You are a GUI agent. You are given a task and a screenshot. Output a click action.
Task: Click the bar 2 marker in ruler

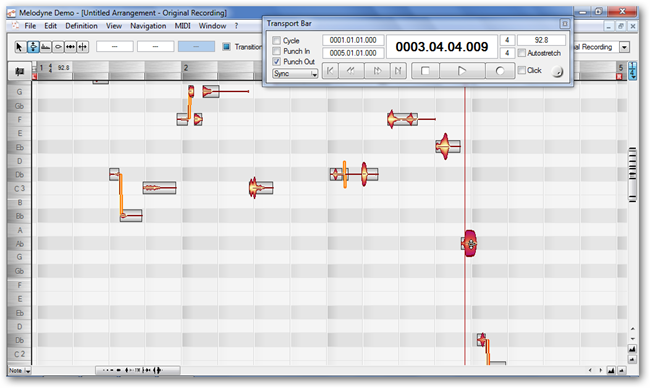[186, 68]
